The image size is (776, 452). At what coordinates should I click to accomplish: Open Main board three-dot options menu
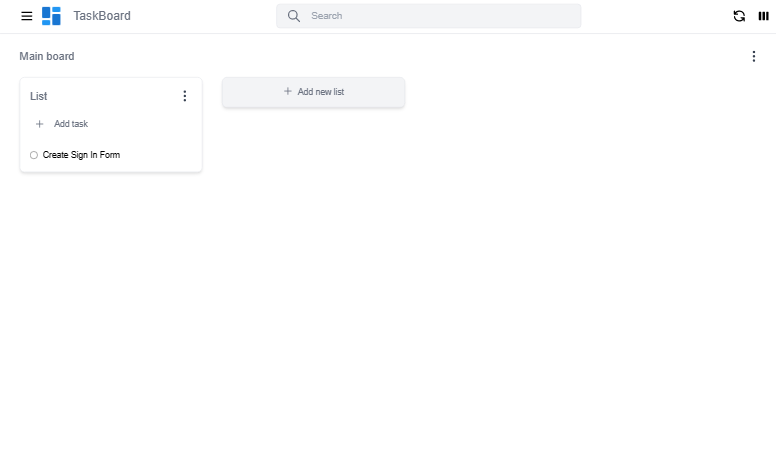[754, 57]
